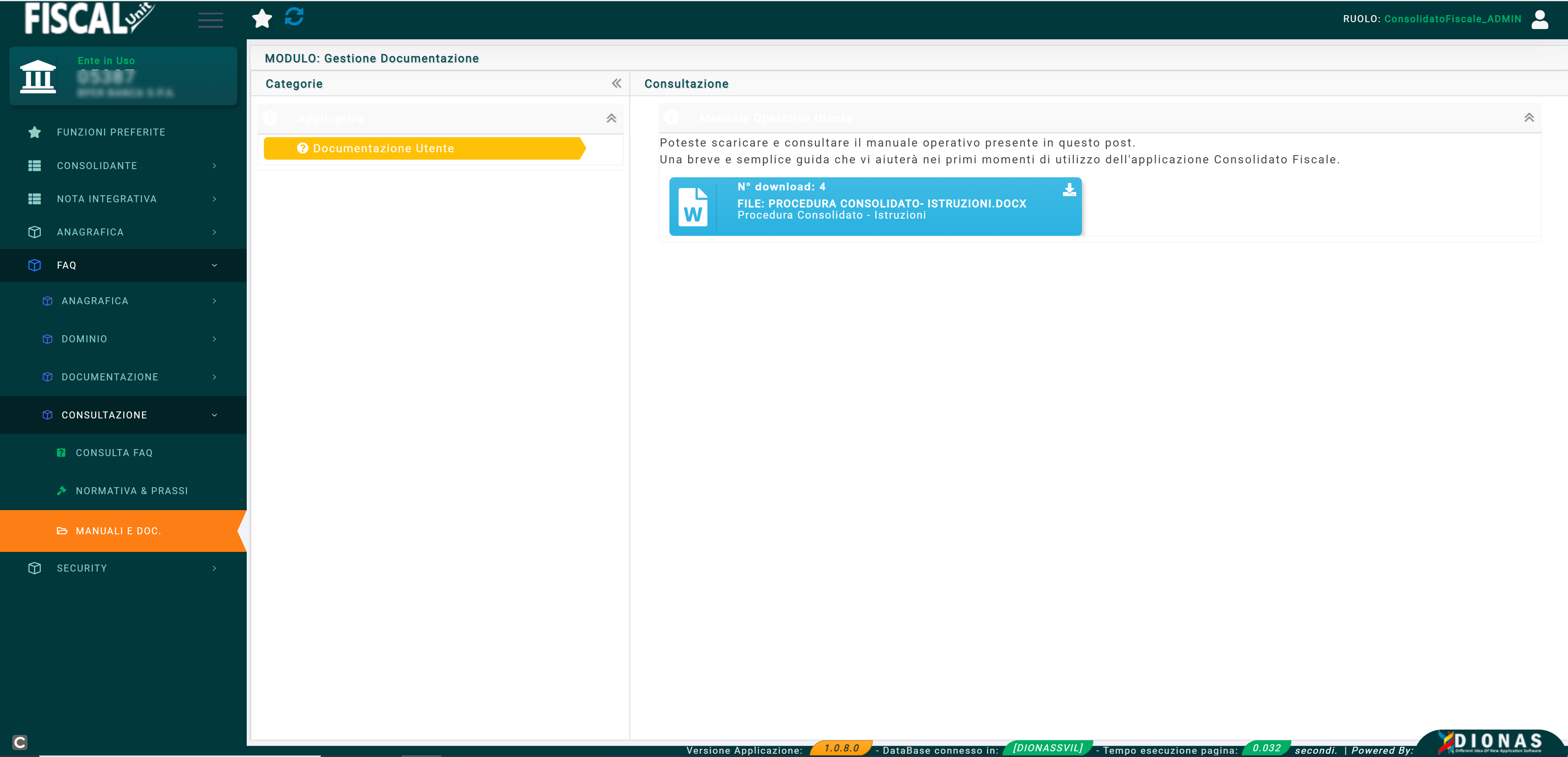Screen dimensions: 1568x757
Task: Click the Categorie panel title
Action: tap(294, 84)
